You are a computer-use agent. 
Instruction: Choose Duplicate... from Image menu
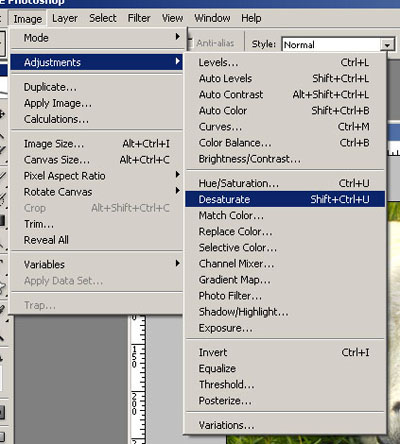[97, 87]
